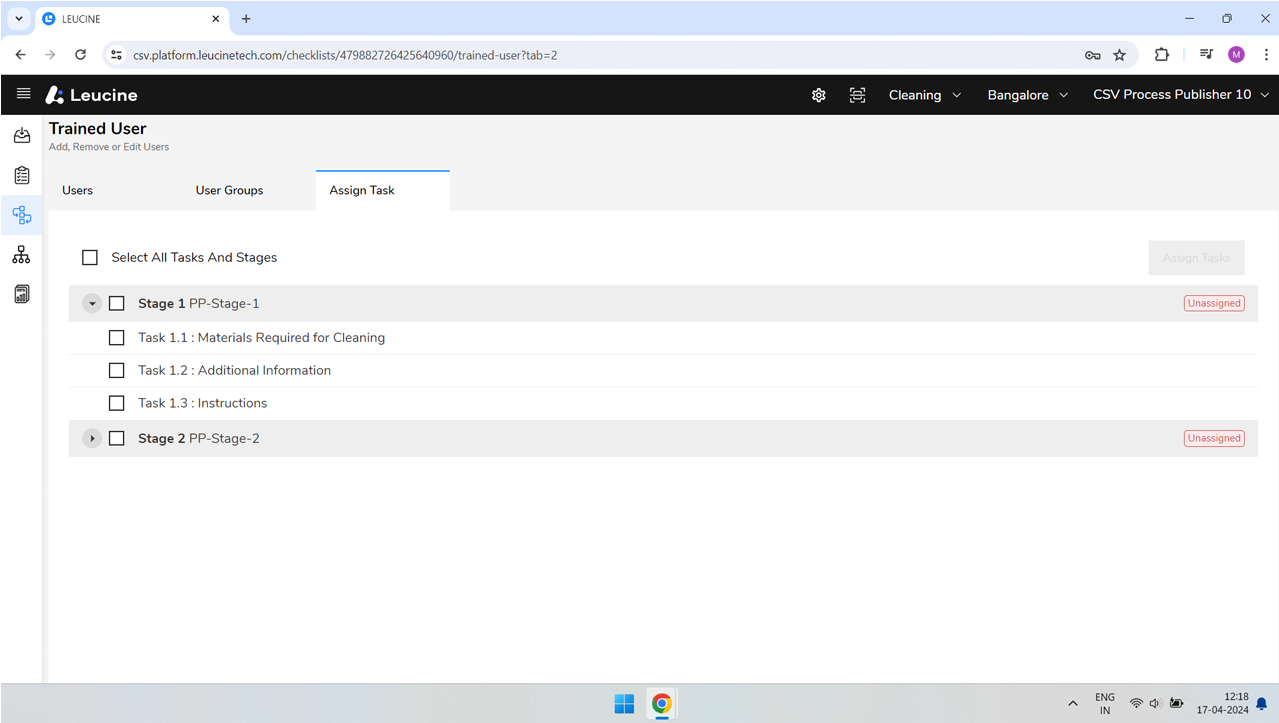Switch to the User Groups tab
This screenshot has width=1279, height=723.
tap(229, 190)
